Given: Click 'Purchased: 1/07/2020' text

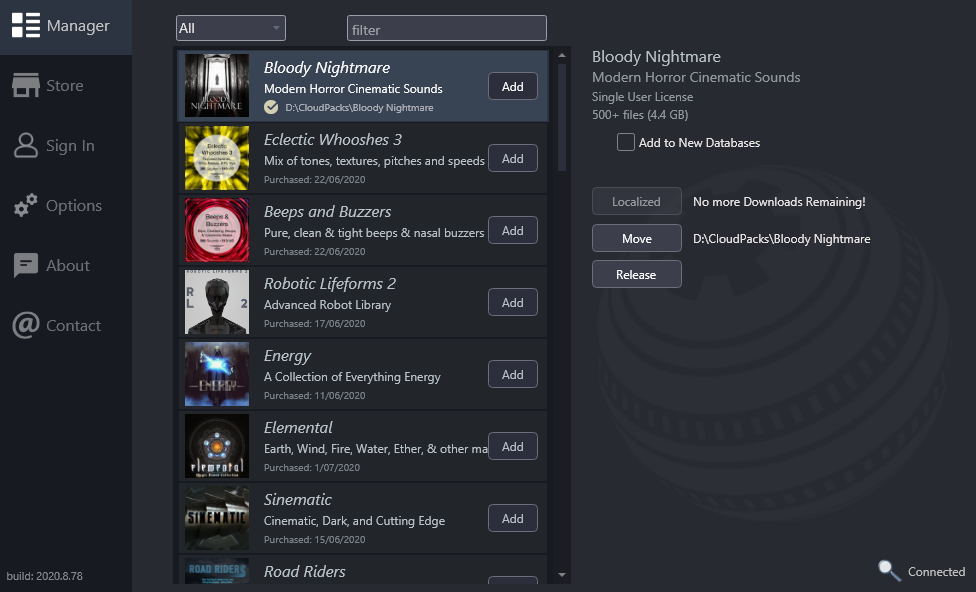Looking at the screenshot, I should tap(312, 467).
